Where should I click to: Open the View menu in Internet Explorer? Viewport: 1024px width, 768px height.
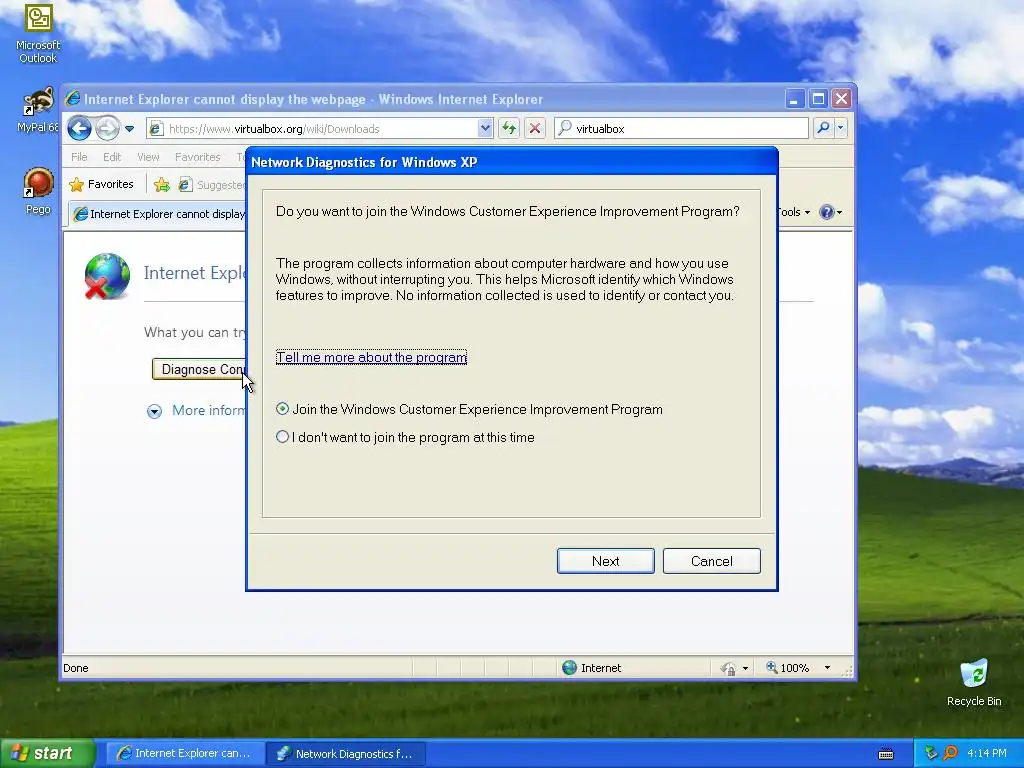click(x=148, y=157)
